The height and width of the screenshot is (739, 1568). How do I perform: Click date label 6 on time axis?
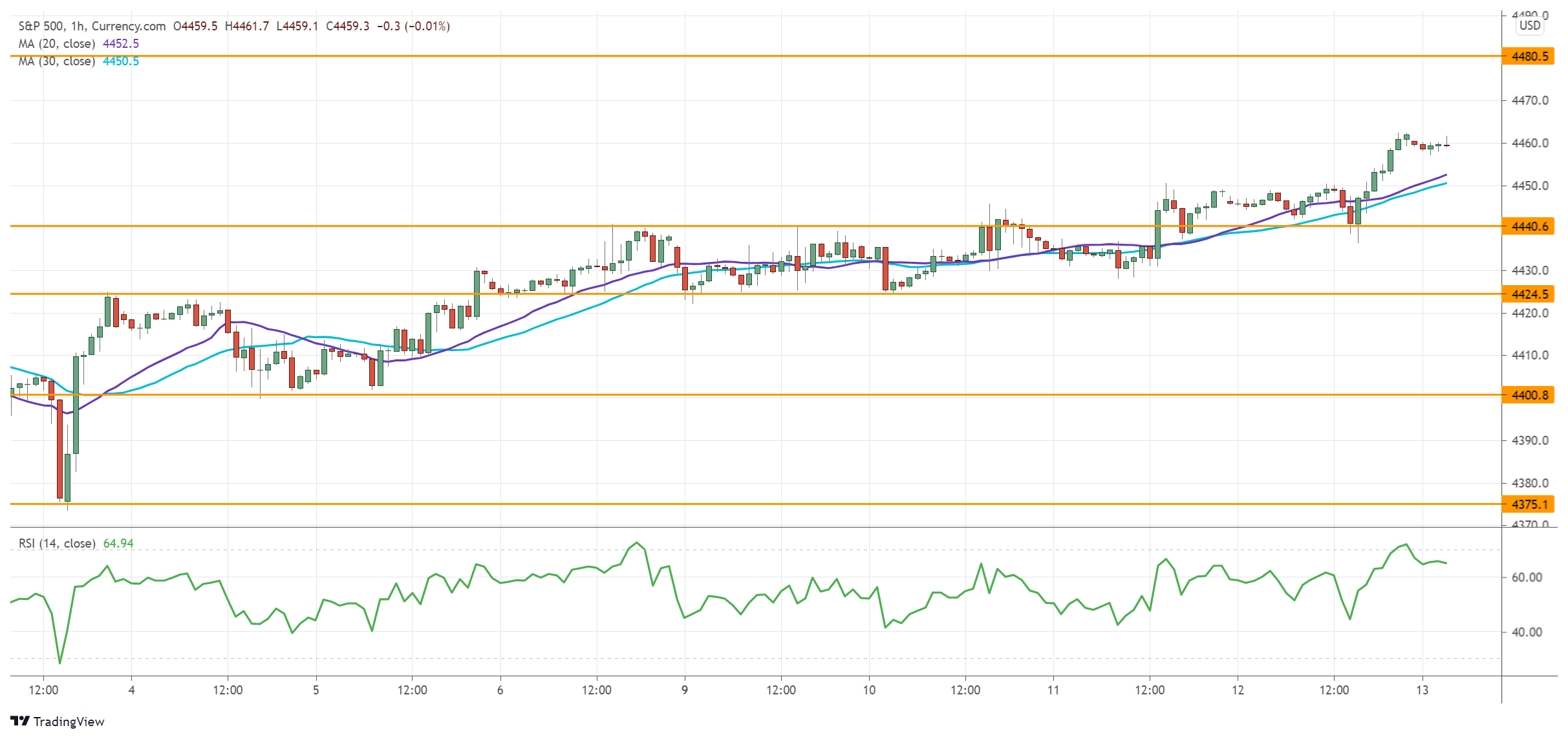[500, 690]
